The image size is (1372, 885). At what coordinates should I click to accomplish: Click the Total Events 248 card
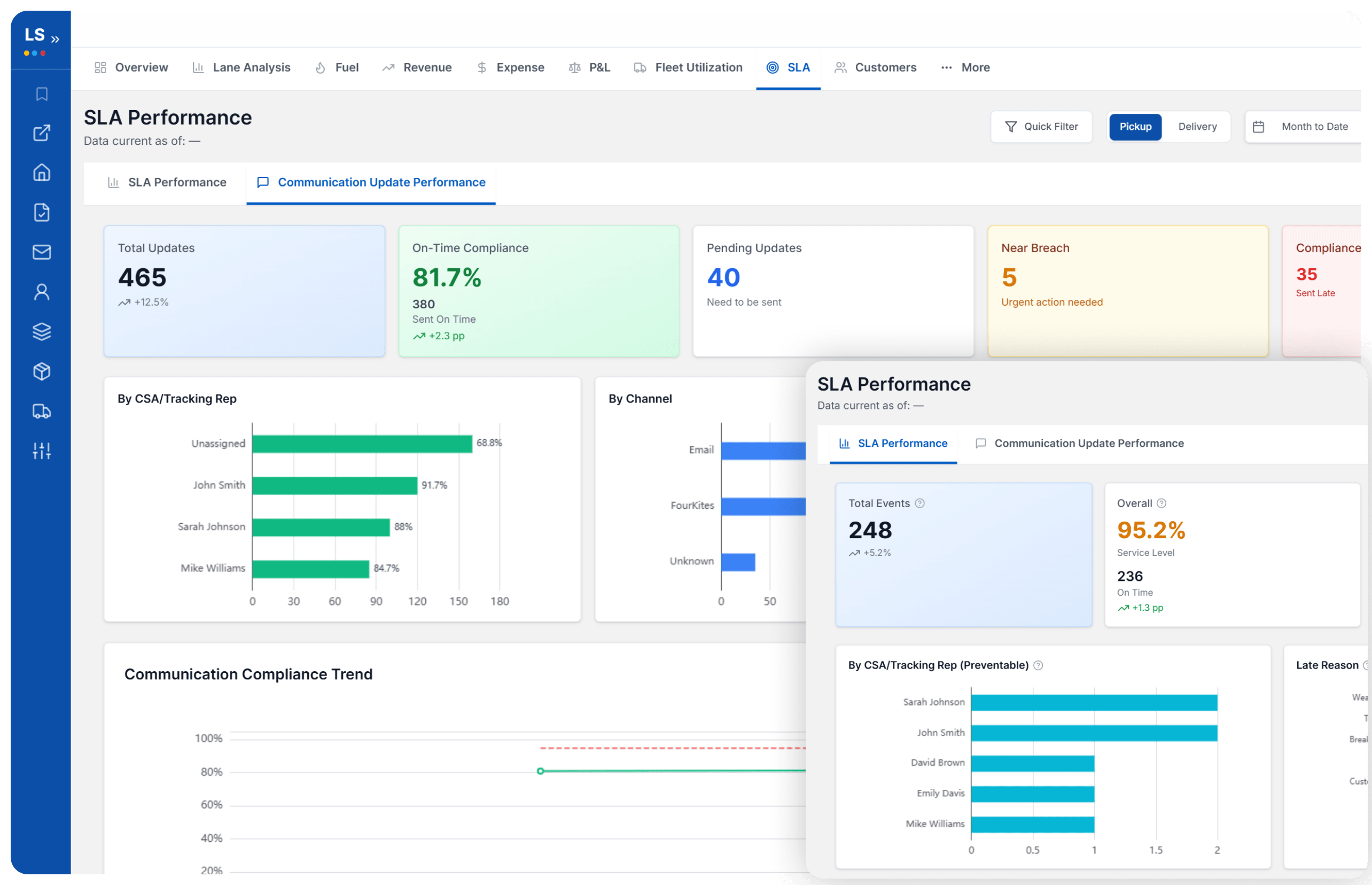(x=963, y=555)
